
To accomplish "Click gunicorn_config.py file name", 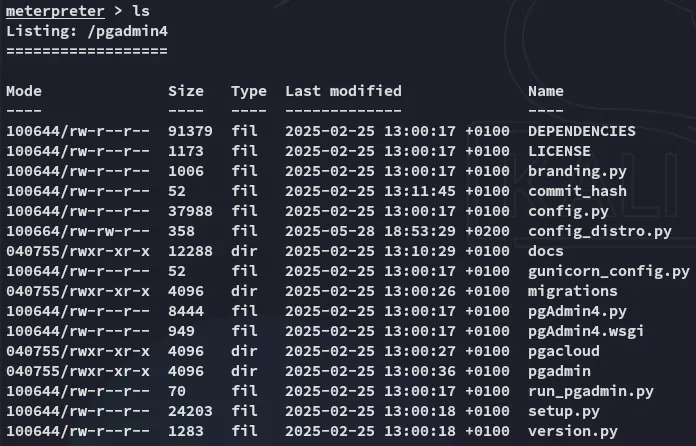I will (608, 271).
